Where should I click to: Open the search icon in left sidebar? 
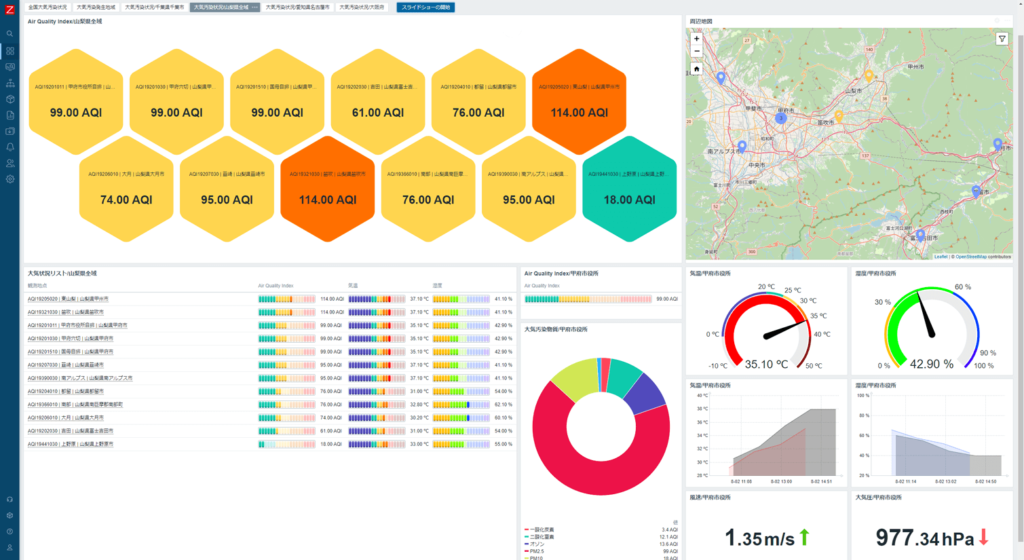pos(10,33)
